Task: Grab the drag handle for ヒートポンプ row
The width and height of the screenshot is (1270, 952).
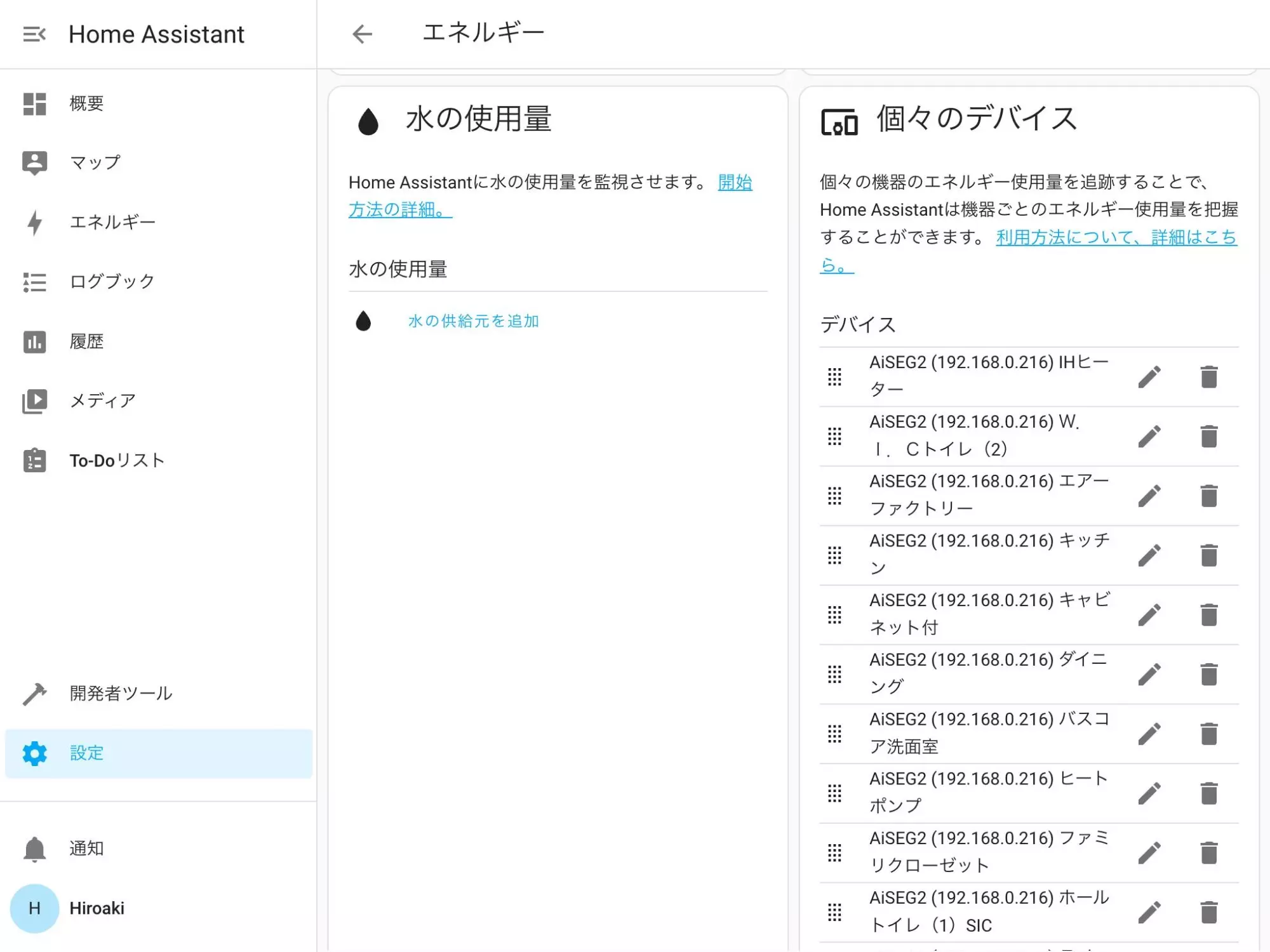Action: tap(835, 793)
